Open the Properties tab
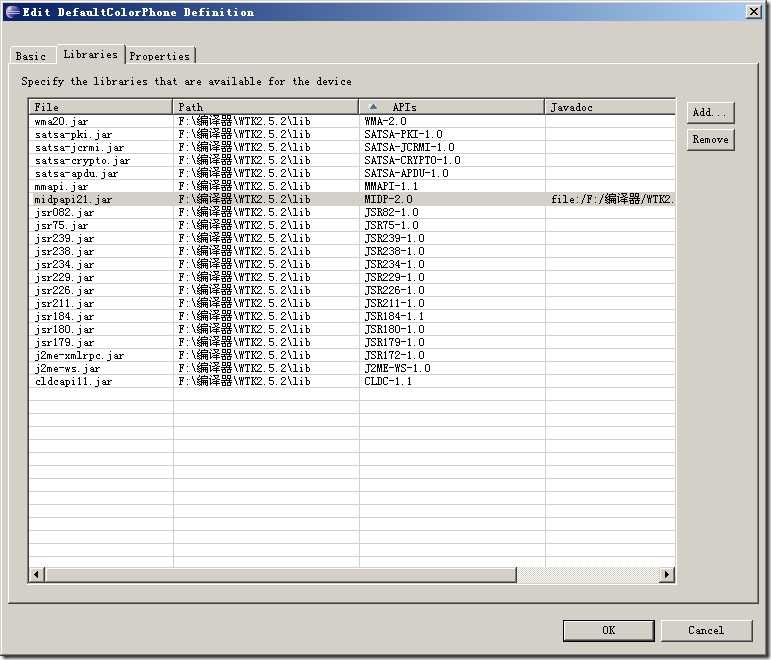The width and height of the screenshot is (771, 660). click(159, 56)
